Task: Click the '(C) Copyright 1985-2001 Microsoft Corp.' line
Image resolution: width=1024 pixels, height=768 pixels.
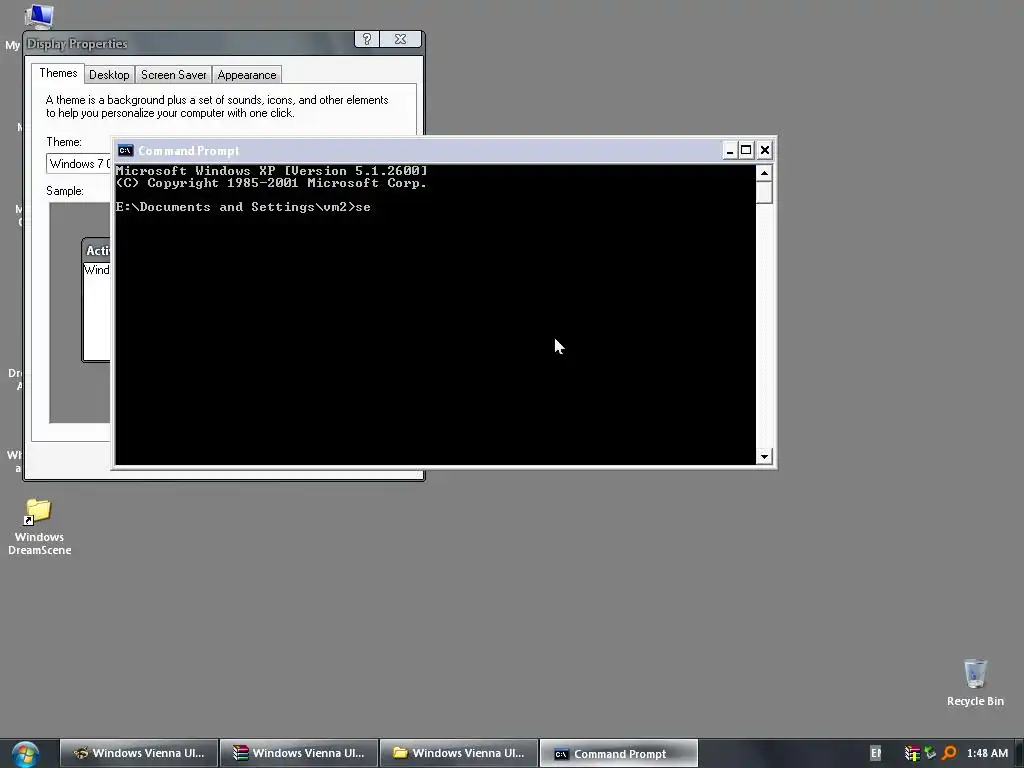Action: [x=272, y=184]
